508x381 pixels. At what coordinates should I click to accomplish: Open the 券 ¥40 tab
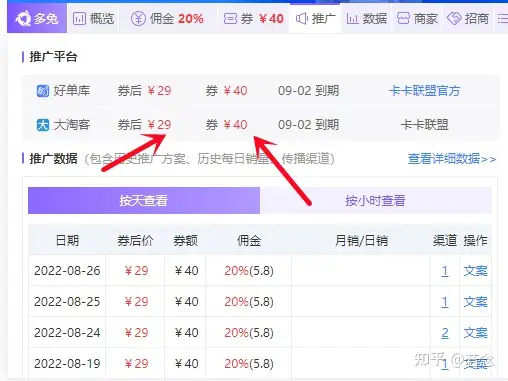coord(253,18)
